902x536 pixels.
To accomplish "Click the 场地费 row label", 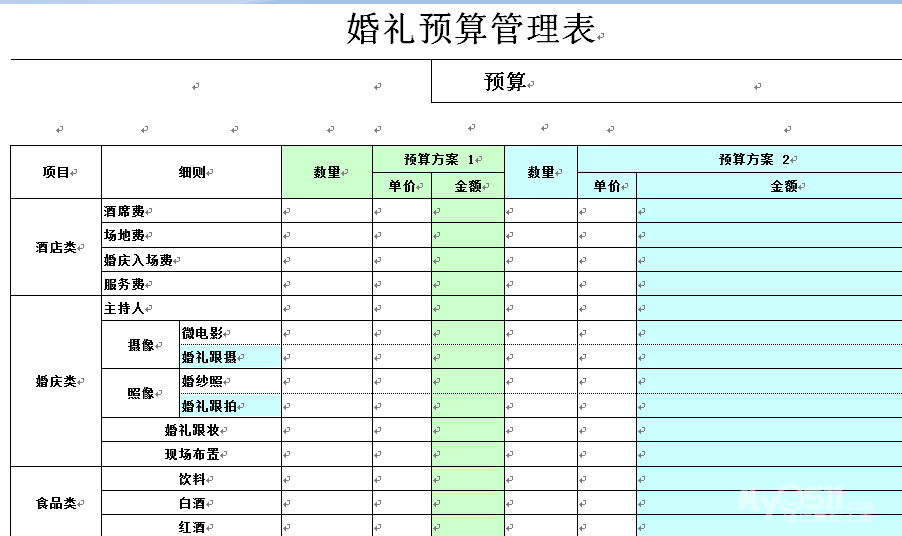I will point(124,236).
